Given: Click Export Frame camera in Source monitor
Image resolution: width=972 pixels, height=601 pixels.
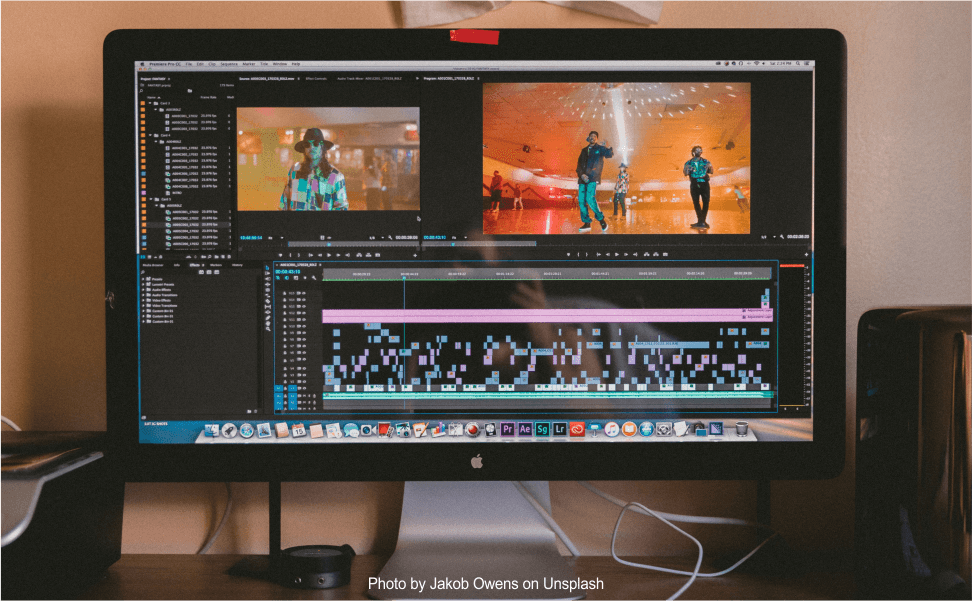Looking at the screenshot, I should click(x=378, y=255).
